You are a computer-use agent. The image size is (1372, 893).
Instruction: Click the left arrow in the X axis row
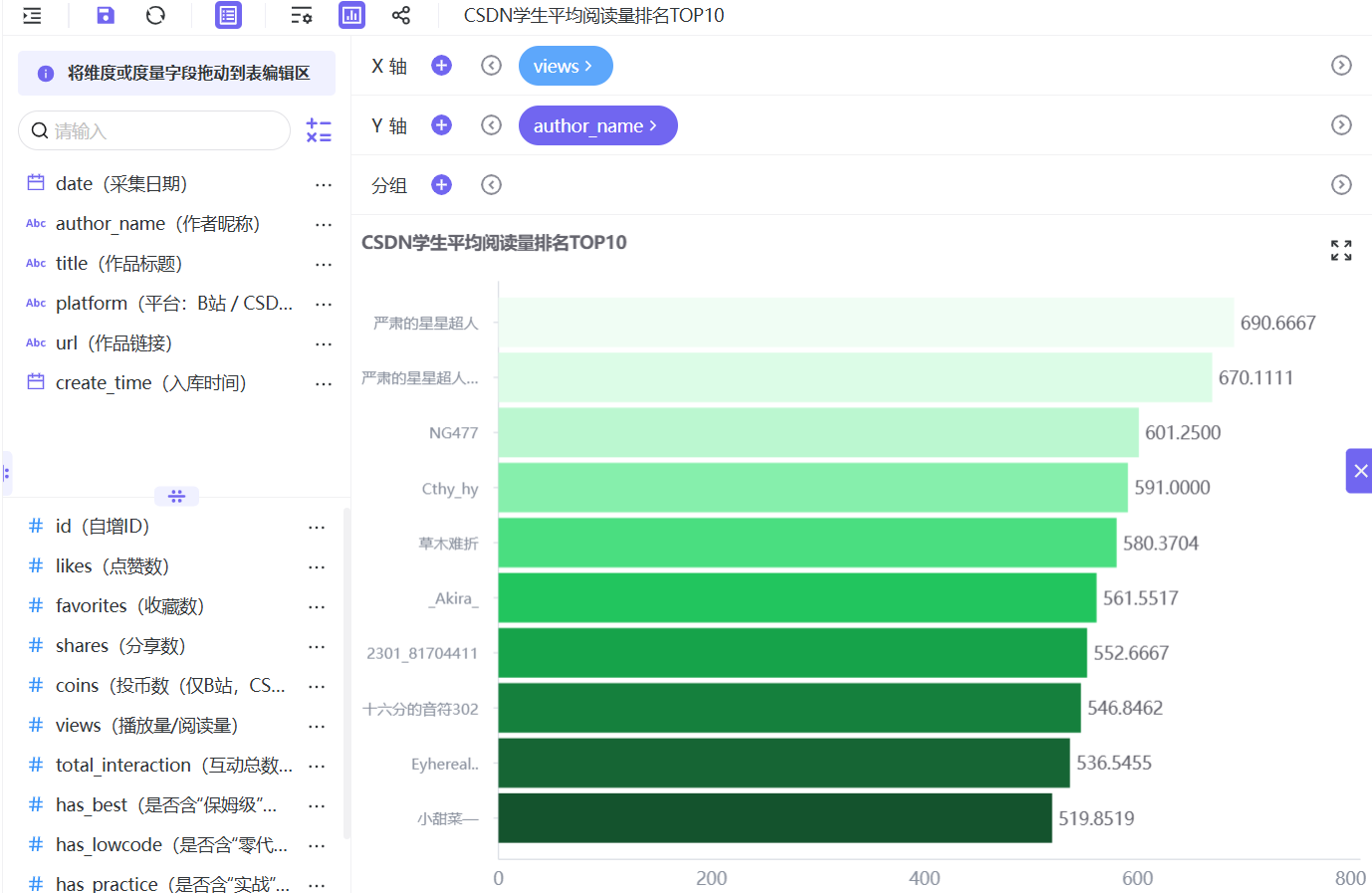tap(491, 66)
